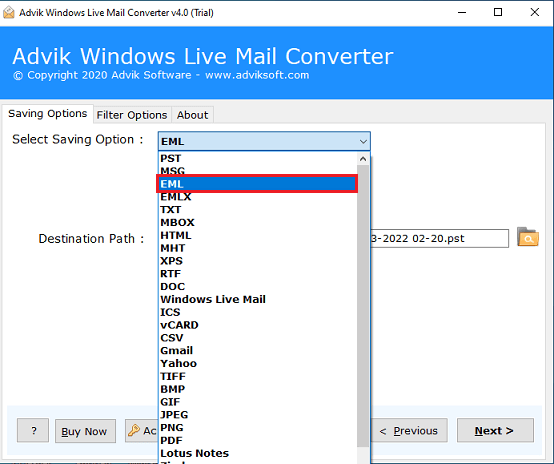This screenshot has width=554, height=464.
Task: Pick JPEG image format
Action: tap(258, 415)
